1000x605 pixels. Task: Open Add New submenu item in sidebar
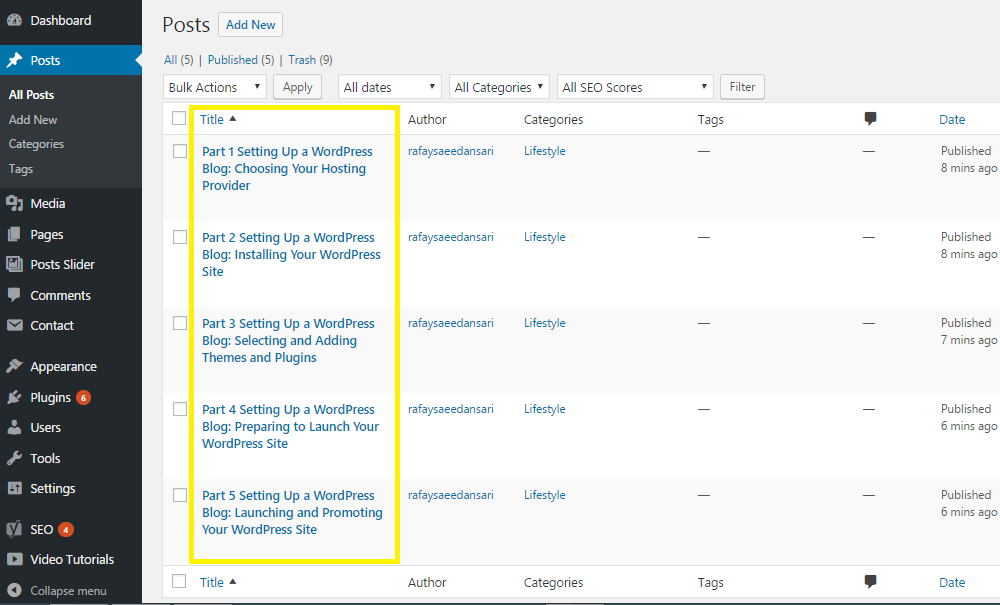tap(33, 119)
